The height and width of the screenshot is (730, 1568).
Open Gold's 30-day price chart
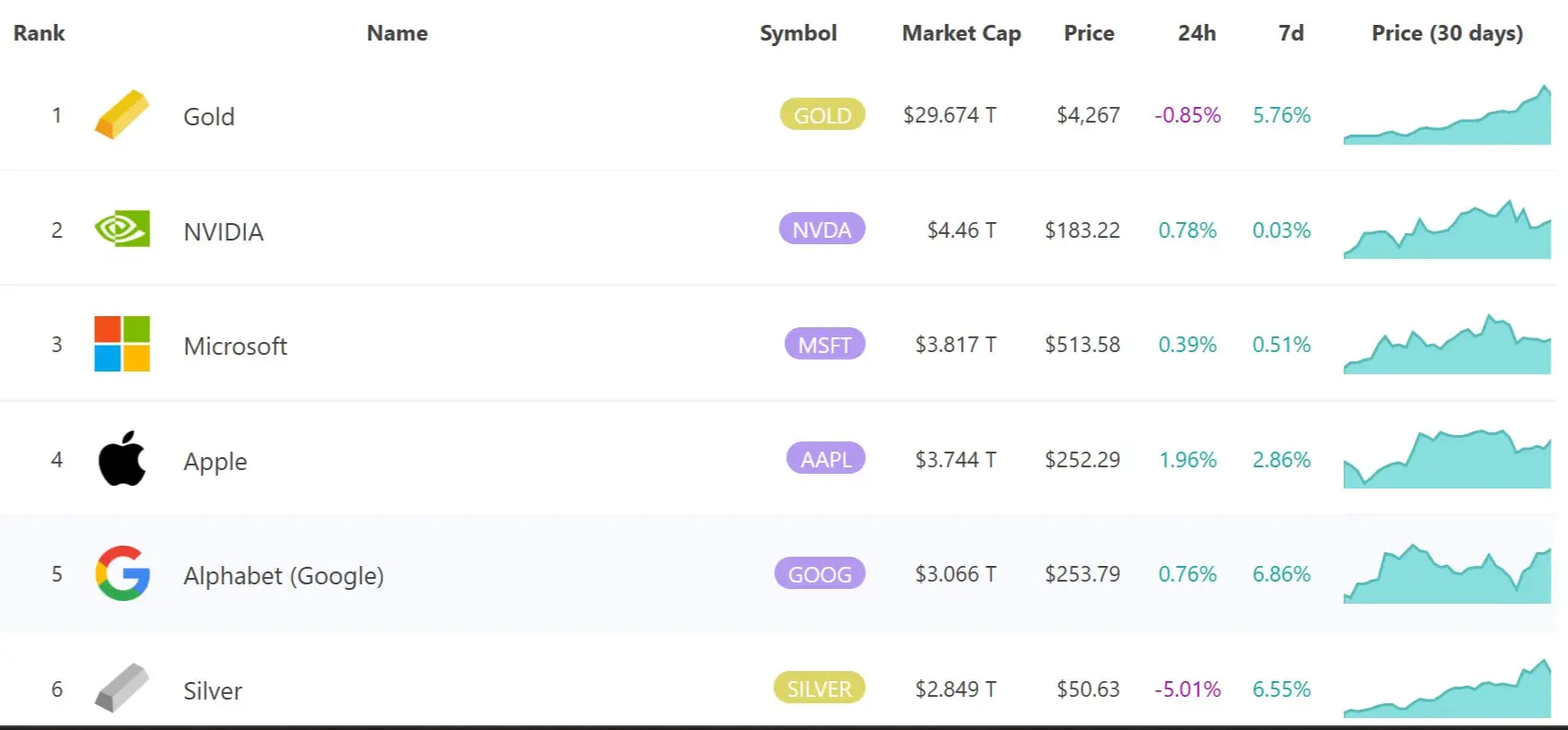[x=1447, y=115]
